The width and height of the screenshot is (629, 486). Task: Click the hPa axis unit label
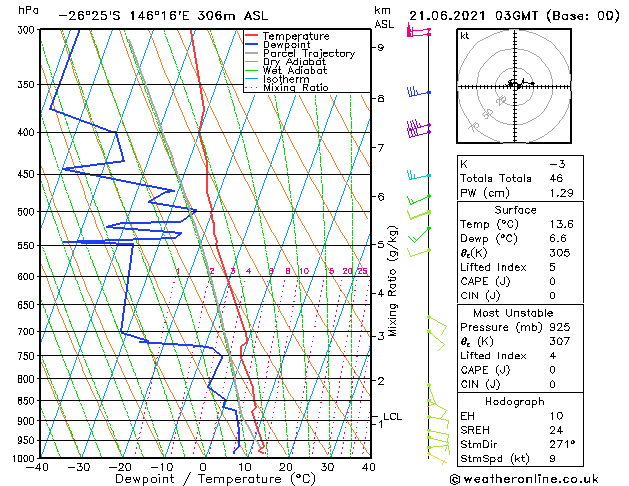[28, 10]
